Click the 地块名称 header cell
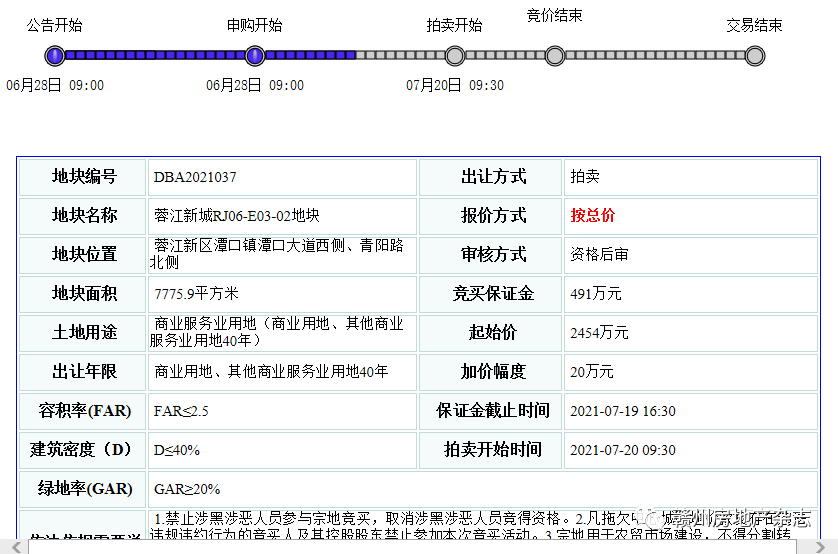Viewport: 838px width, 554px height. click(x=82, y=216)
